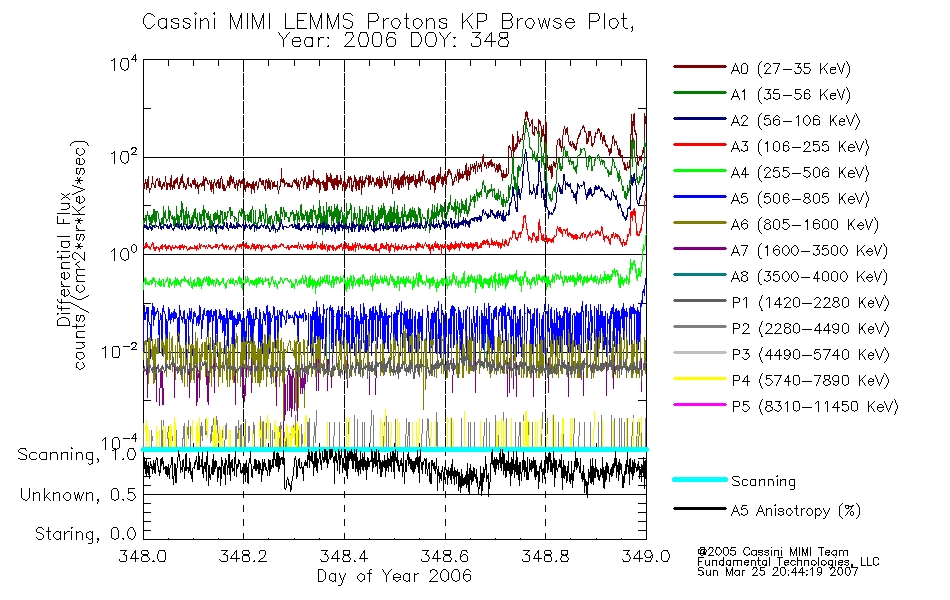Viewport: 950px width, 600px height.
Task: Click the Day of Year 2006 axis title
Action: tap(394, 576)
